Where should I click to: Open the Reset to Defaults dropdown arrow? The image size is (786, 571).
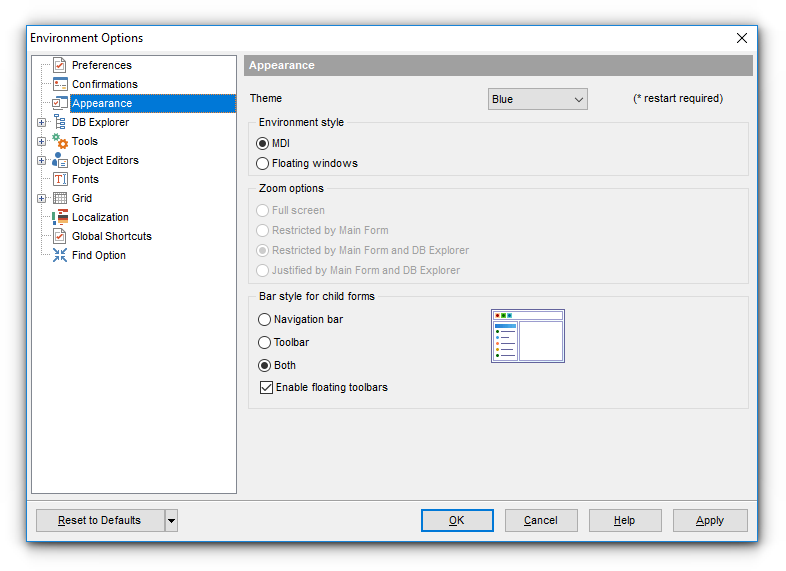[x=171, y=520]
